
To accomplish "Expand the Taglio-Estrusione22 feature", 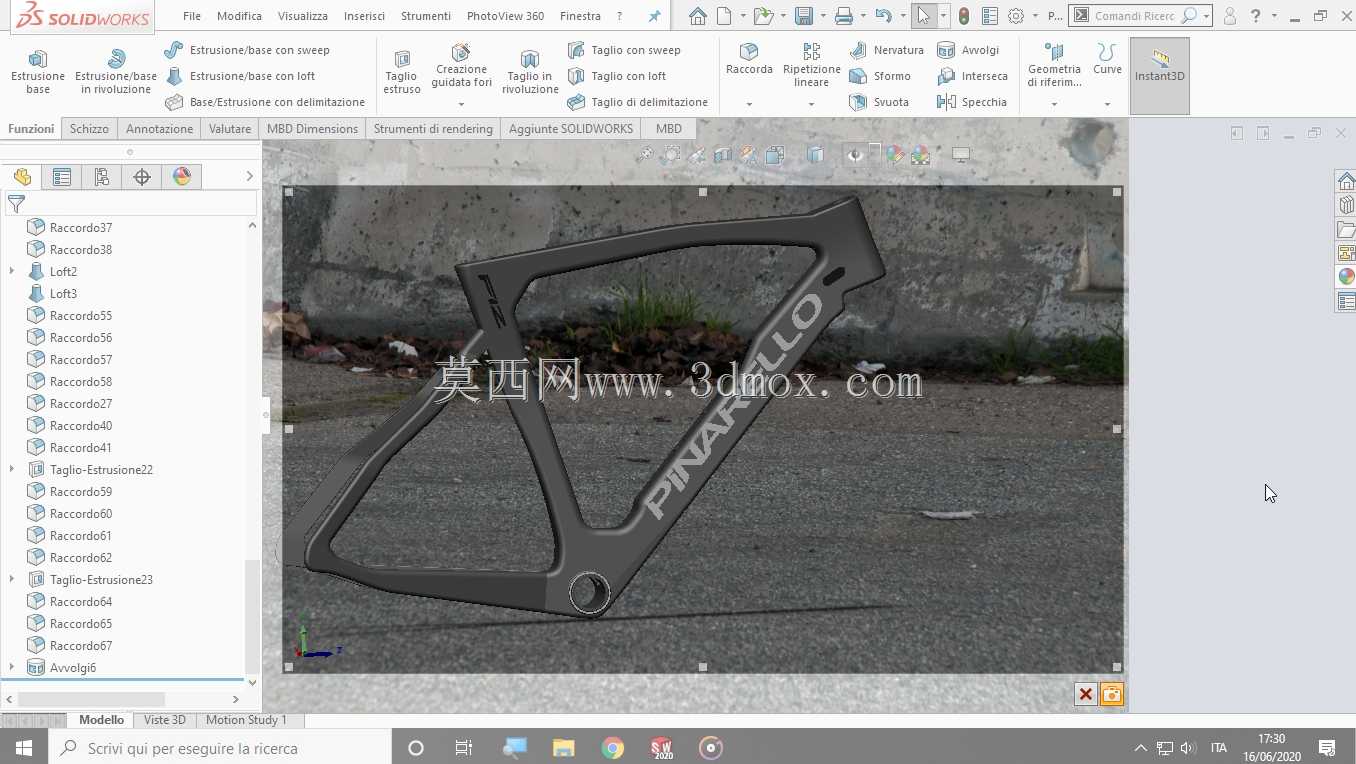I will 12,470.
